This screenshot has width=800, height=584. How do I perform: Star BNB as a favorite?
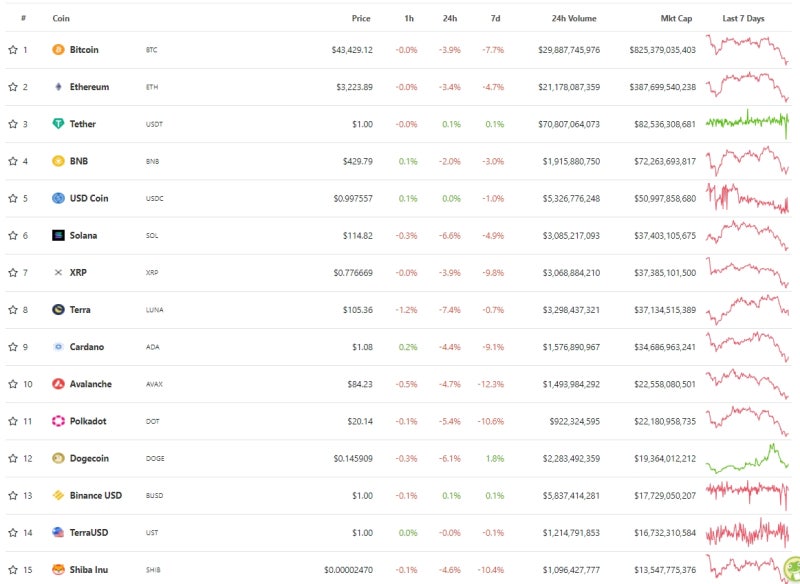pyautogui.click(x=13, y=161)
